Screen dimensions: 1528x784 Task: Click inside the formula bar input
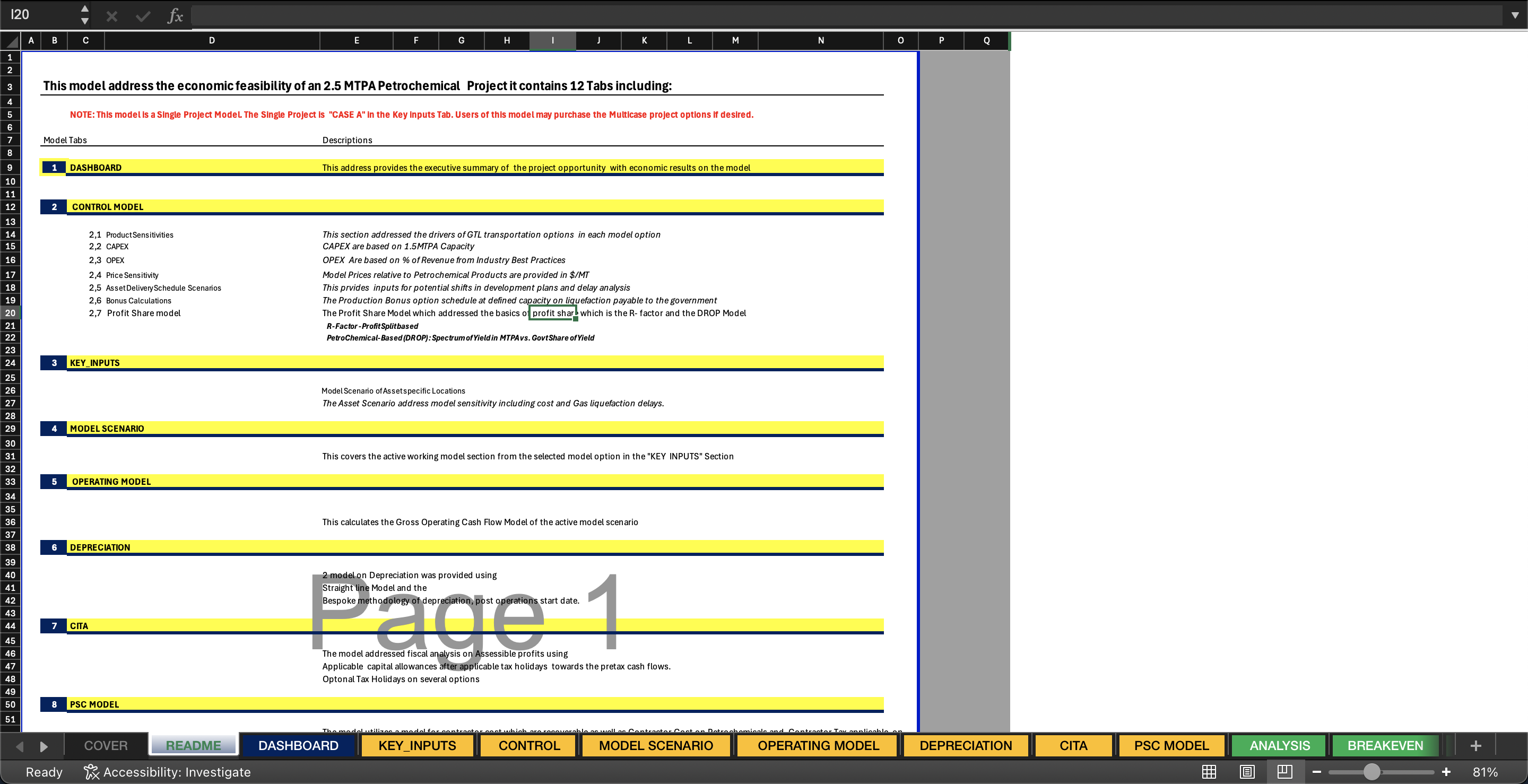[845, 15]
